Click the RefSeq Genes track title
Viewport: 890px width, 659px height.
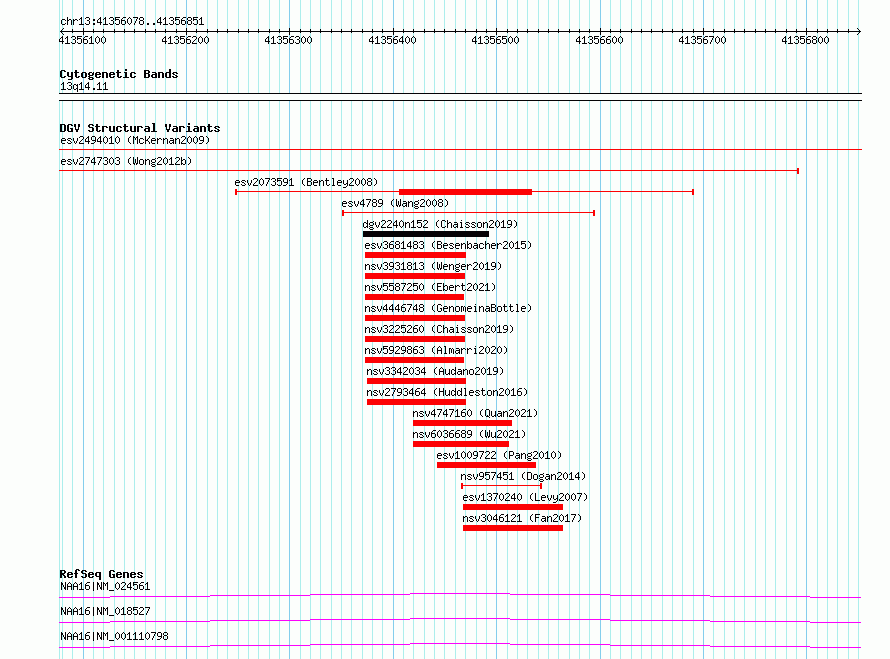101,574
